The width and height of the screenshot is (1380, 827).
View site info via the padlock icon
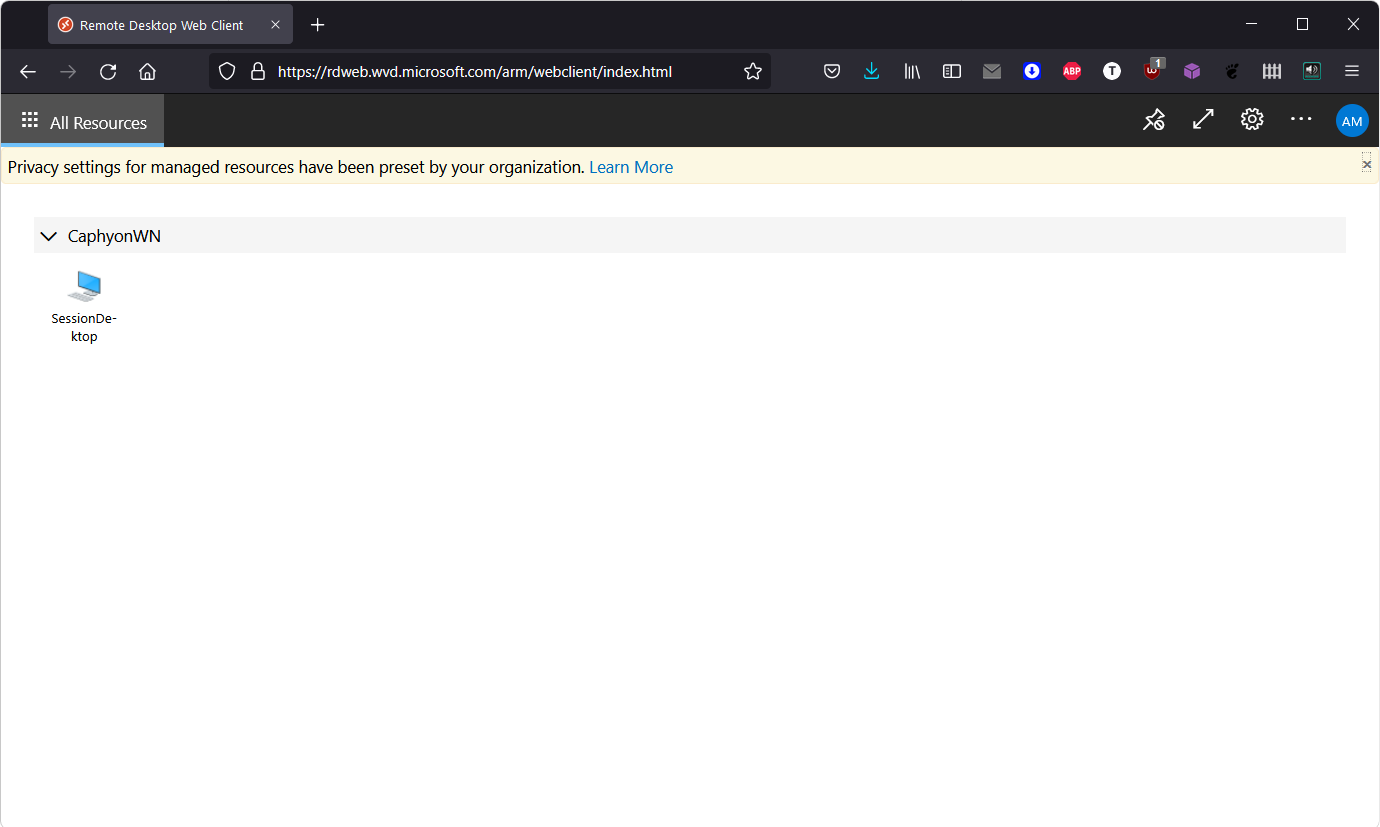pyautogui.click(x=258, y=71)
